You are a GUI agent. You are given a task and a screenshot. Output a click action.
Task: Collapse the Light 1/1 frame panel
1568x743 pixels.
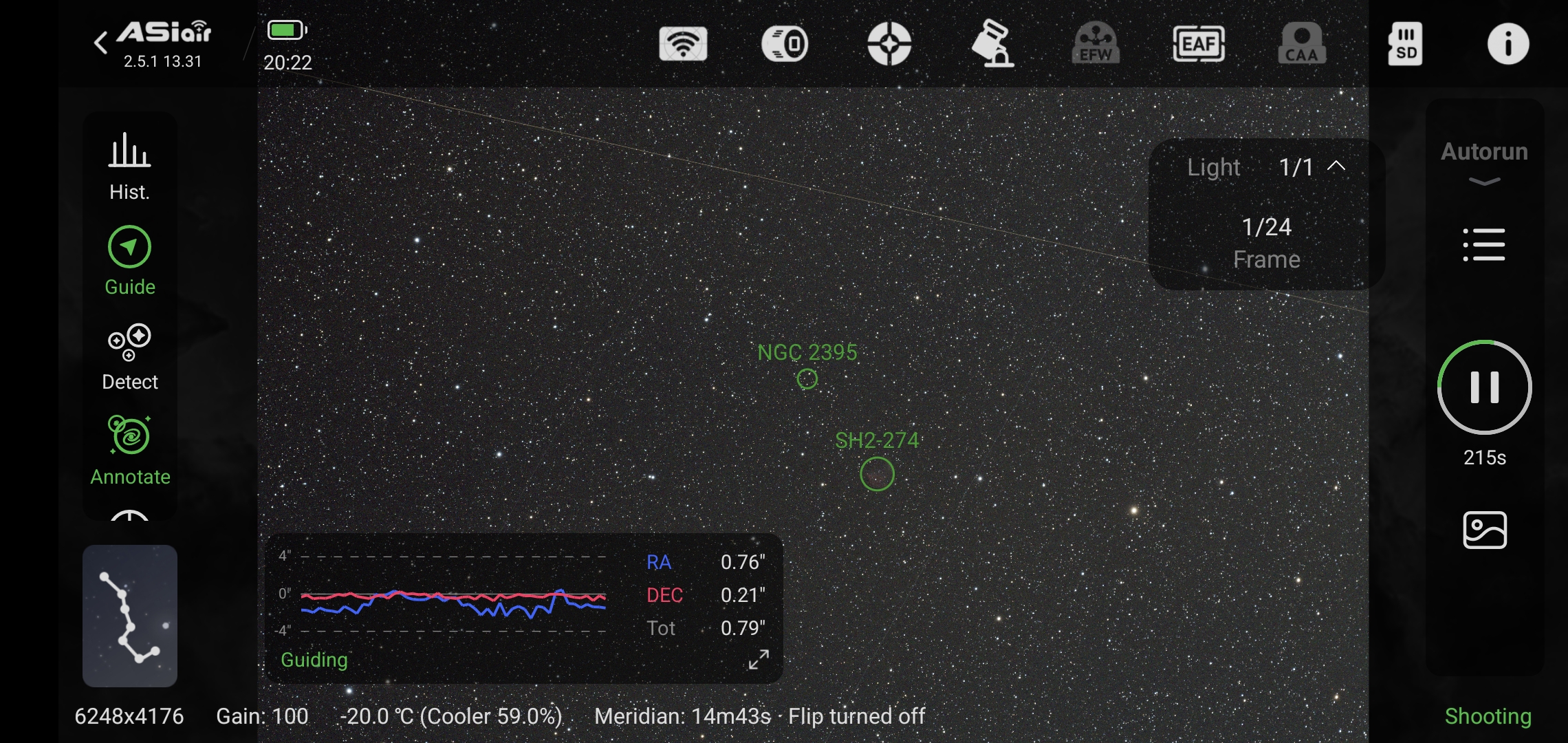point(1336,166)
